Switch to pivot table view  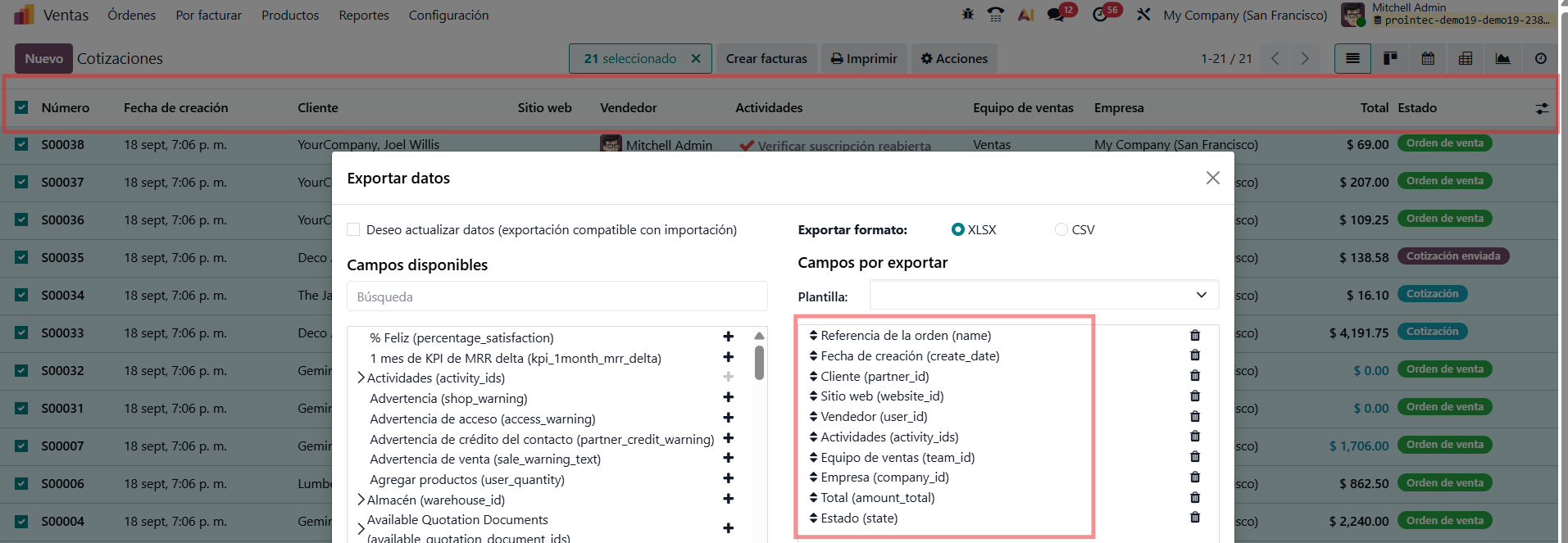pyautogui.click(x=1466, y=58)
